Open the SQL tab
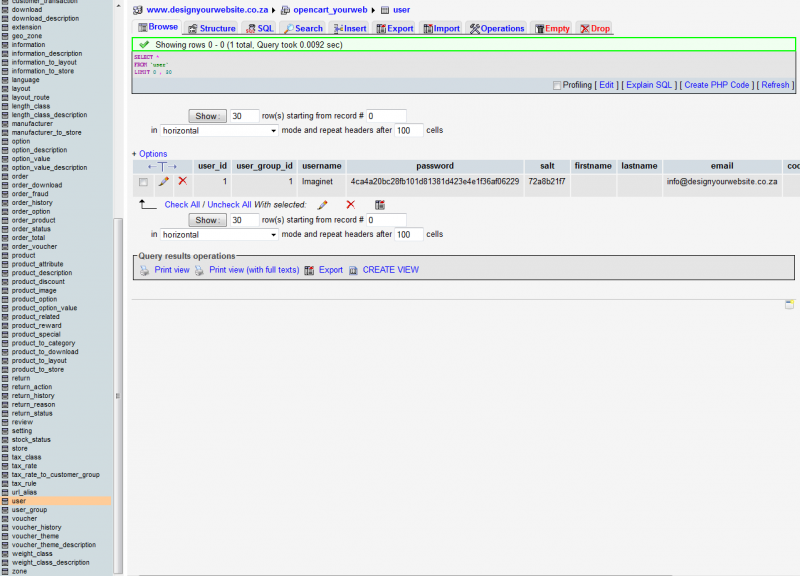 (x=260, y=29)
